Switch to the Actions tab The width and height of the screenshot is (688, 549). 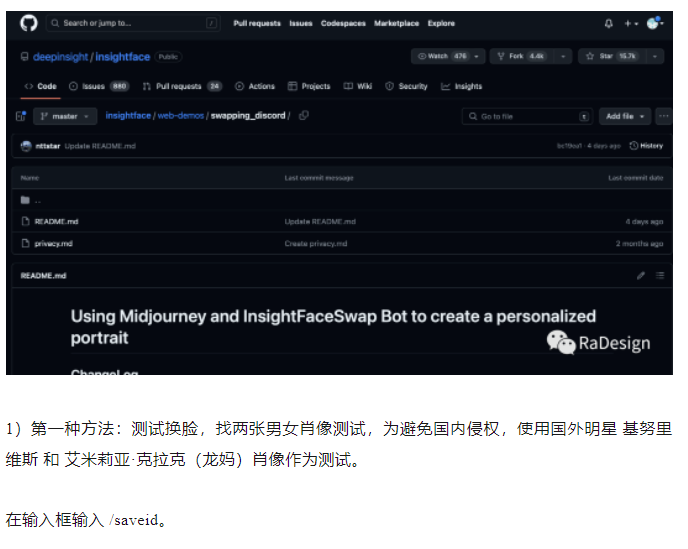tap(255, 86)
